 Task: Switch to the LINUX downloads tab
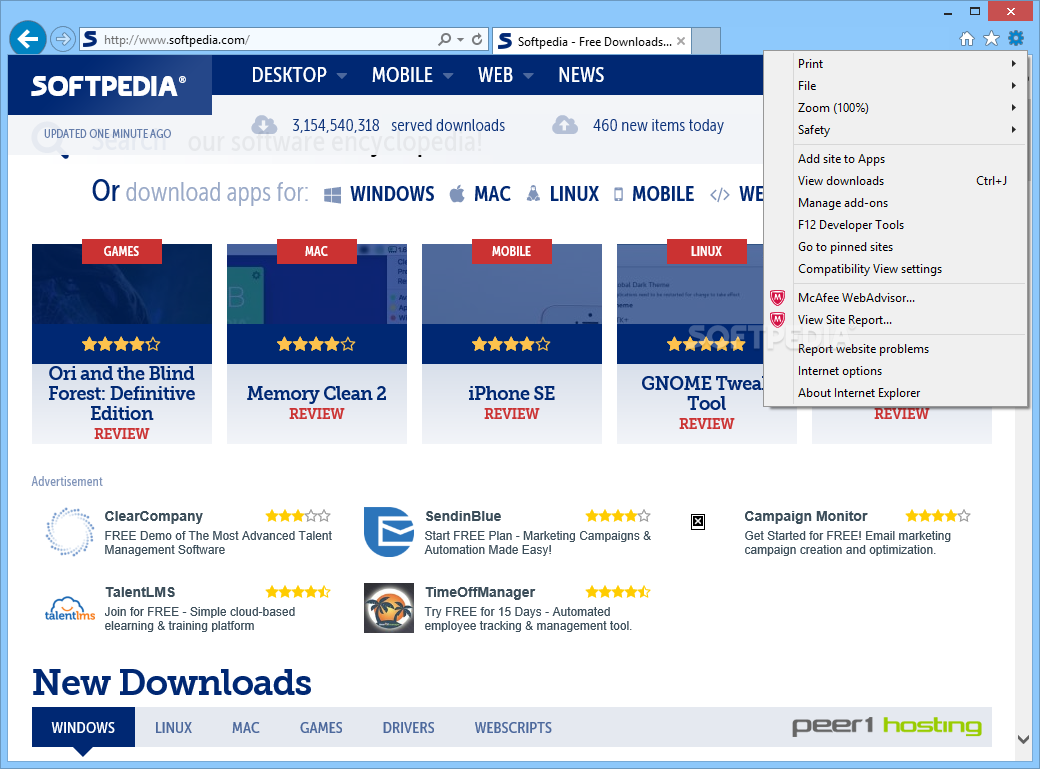point(173,728)
